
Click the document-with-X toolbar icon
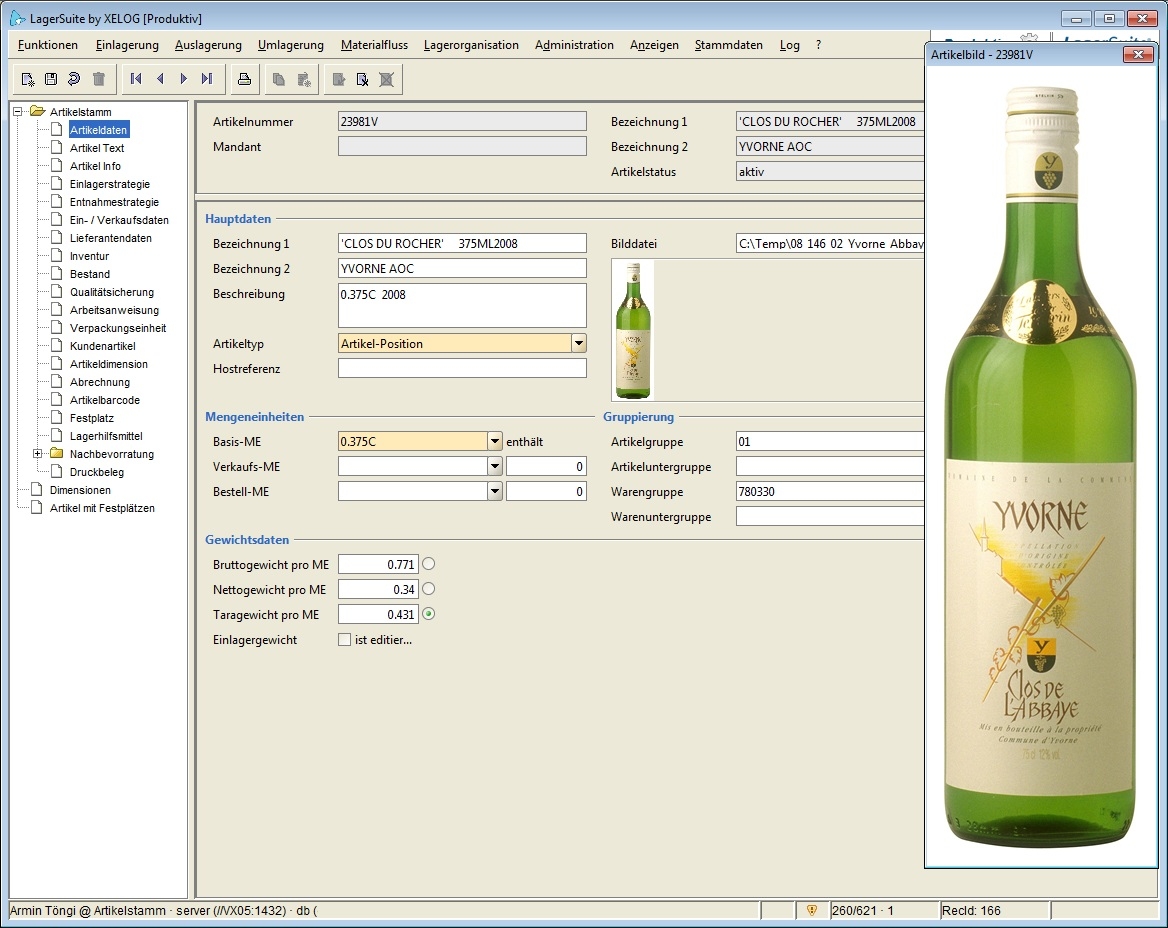(x=363, y=79)
